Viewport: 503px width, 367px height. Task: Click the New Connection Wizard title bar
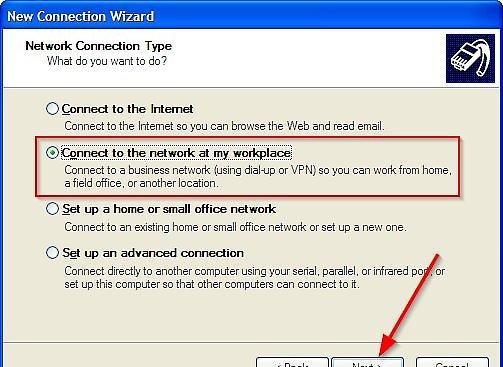251,15
